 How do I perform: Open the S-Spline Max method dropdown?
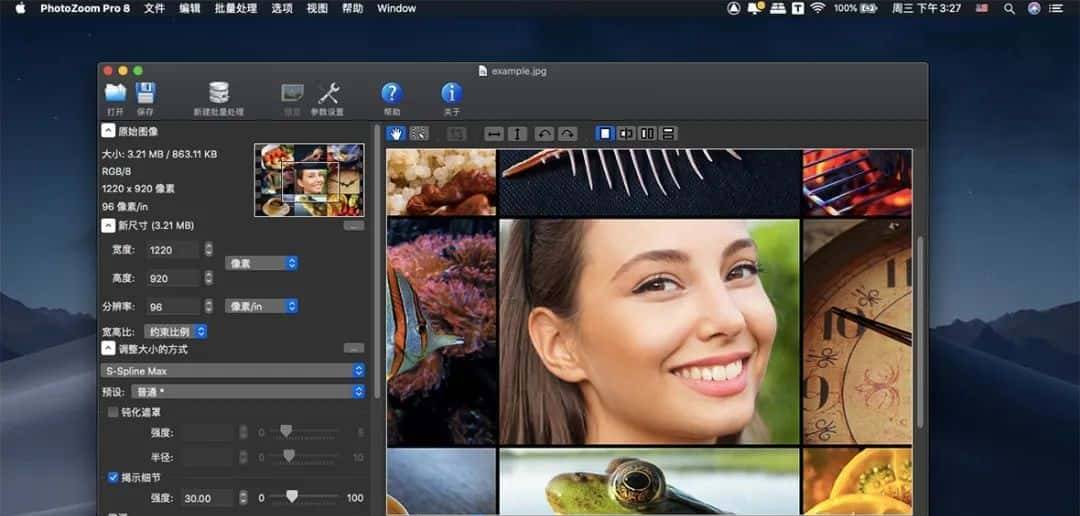pos(235,371)
